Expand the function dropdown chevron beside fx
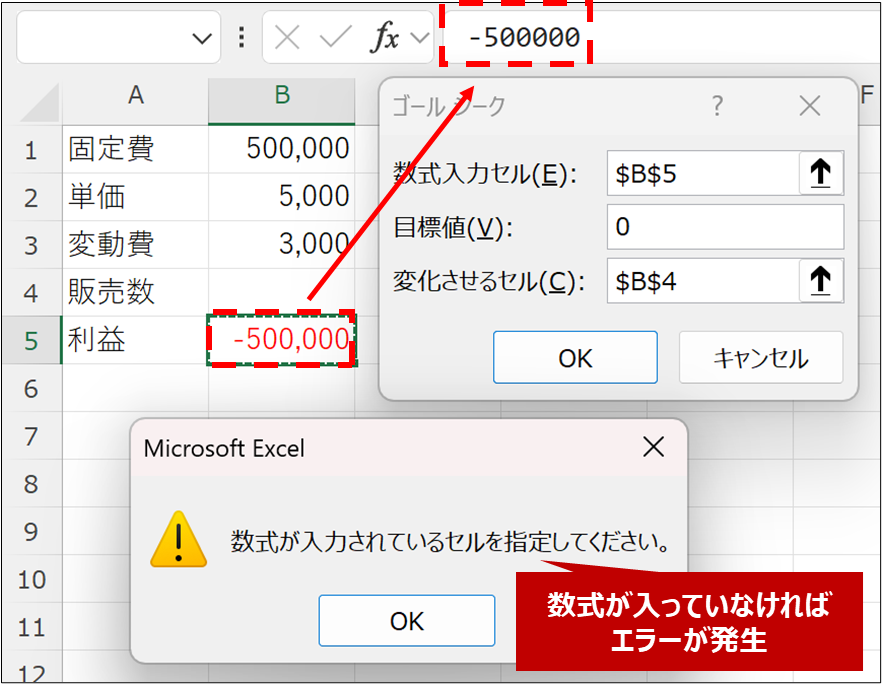The height and width of the screenshot is (684, 882). pyautogui.click(x=419, y=38)
